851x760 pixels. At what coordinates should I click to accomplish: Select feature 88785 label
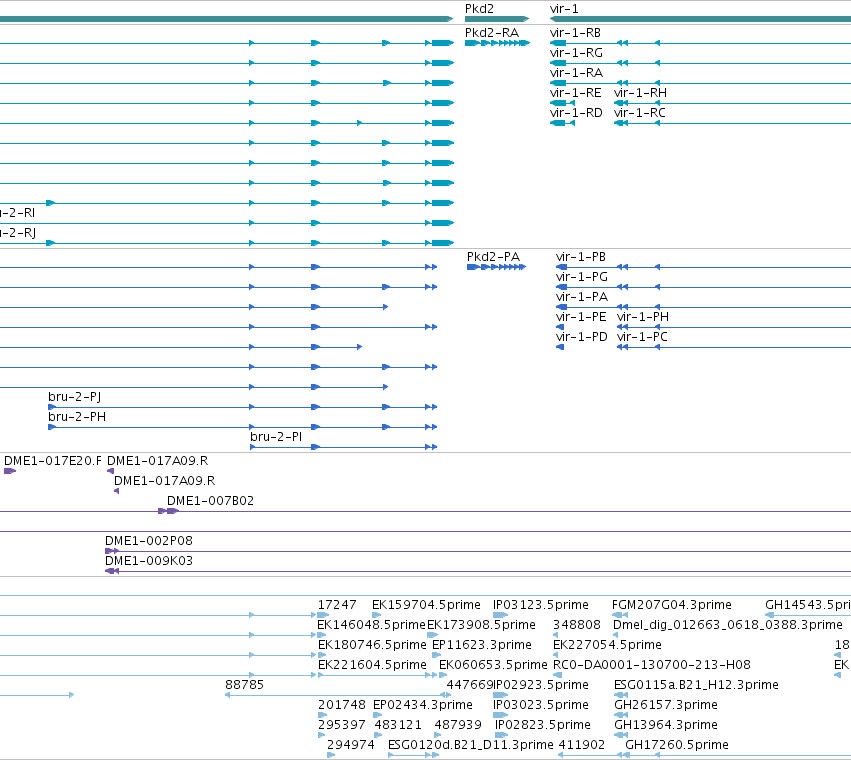pyautogui.click(x=244, y=685)
